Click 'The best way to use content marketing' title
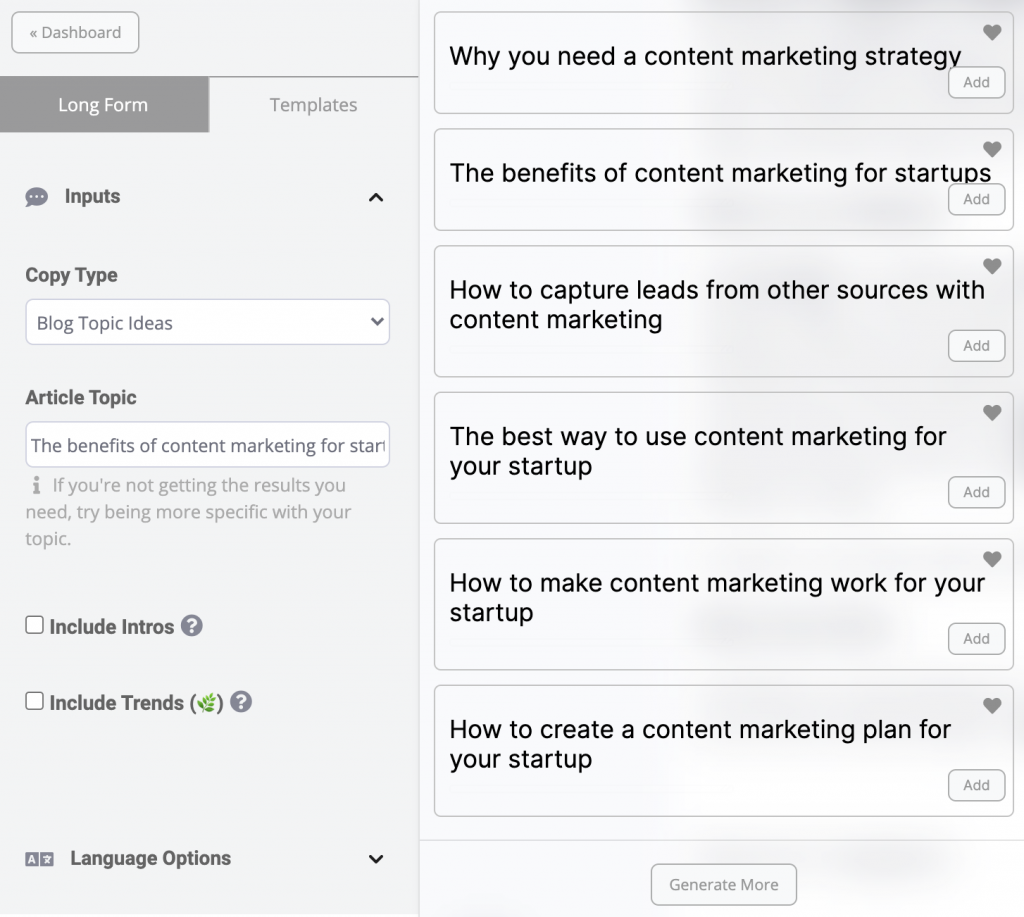 click(x=697, y=451)
